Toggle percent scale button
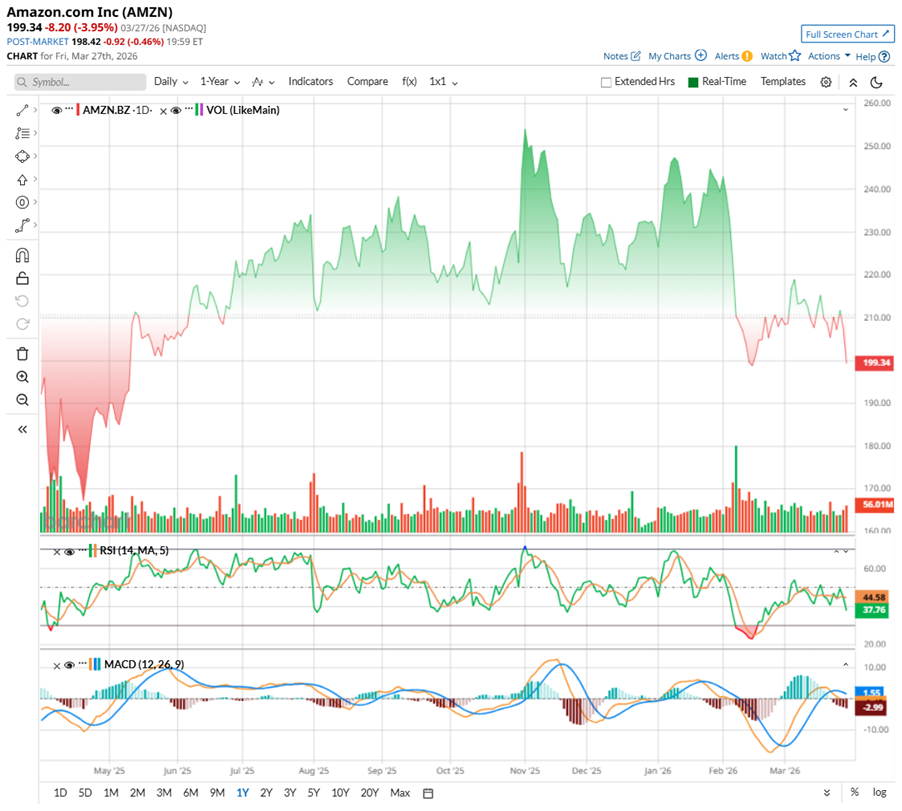Viewport: 902px width, 811px height. [855, 792]
